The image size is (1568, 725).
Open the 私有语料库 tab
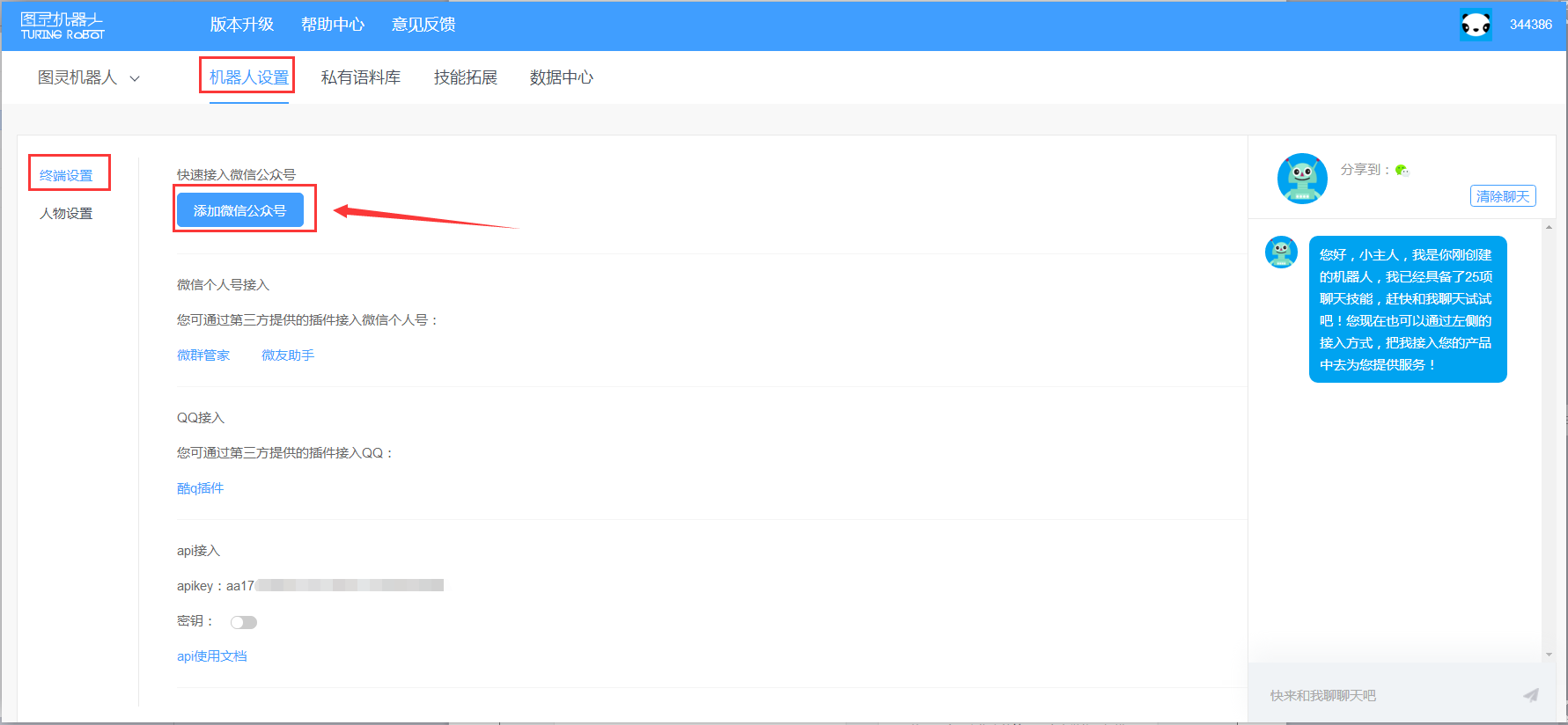(360, 77)
